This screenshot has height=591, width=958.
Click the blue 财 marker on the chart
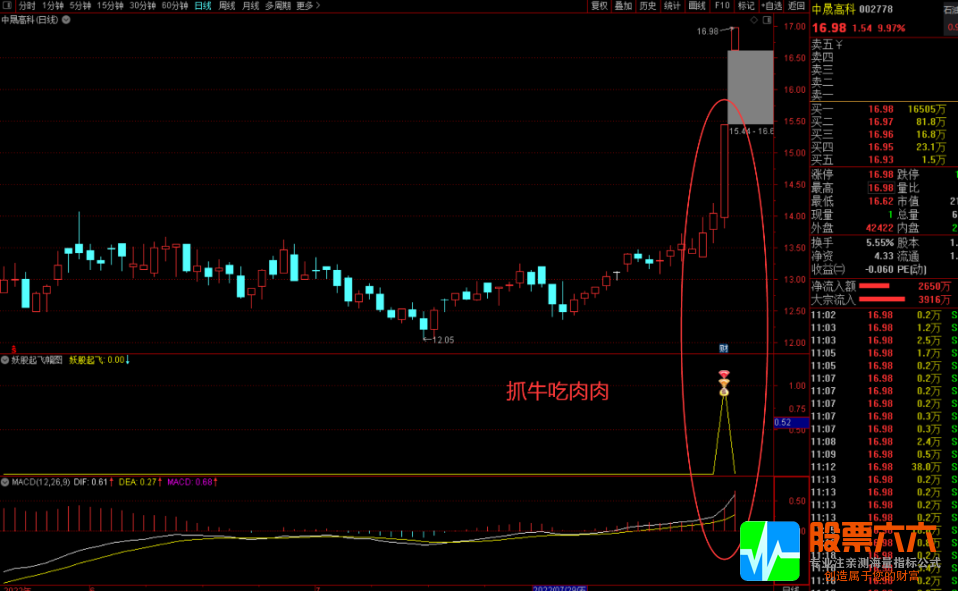(x=723, y=348)
